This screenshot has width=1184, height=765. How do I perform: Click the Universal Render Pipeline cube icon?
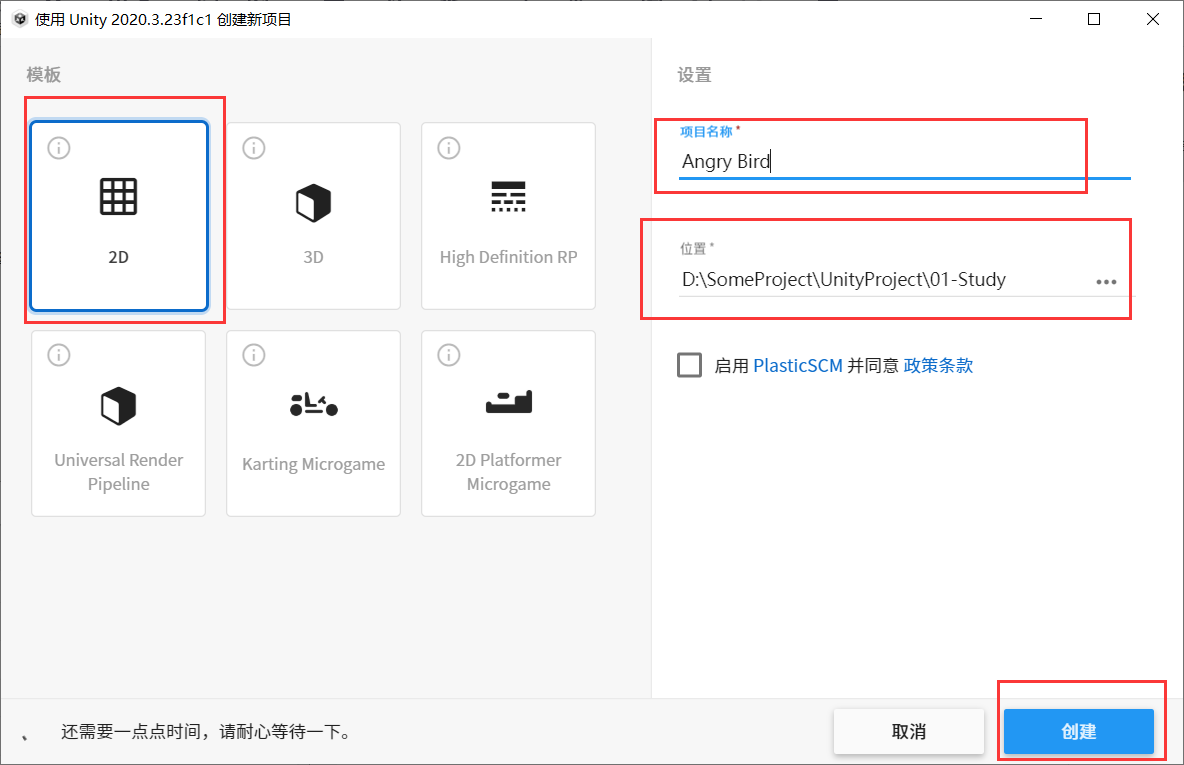(x=119, y=406)
